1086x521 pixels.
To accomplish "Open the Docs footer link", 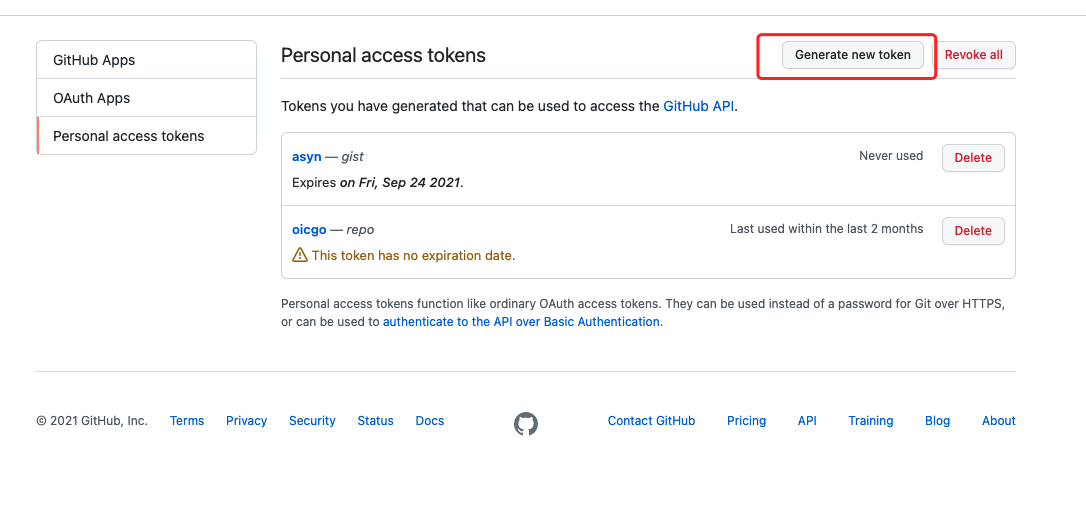I will [430, 421].
